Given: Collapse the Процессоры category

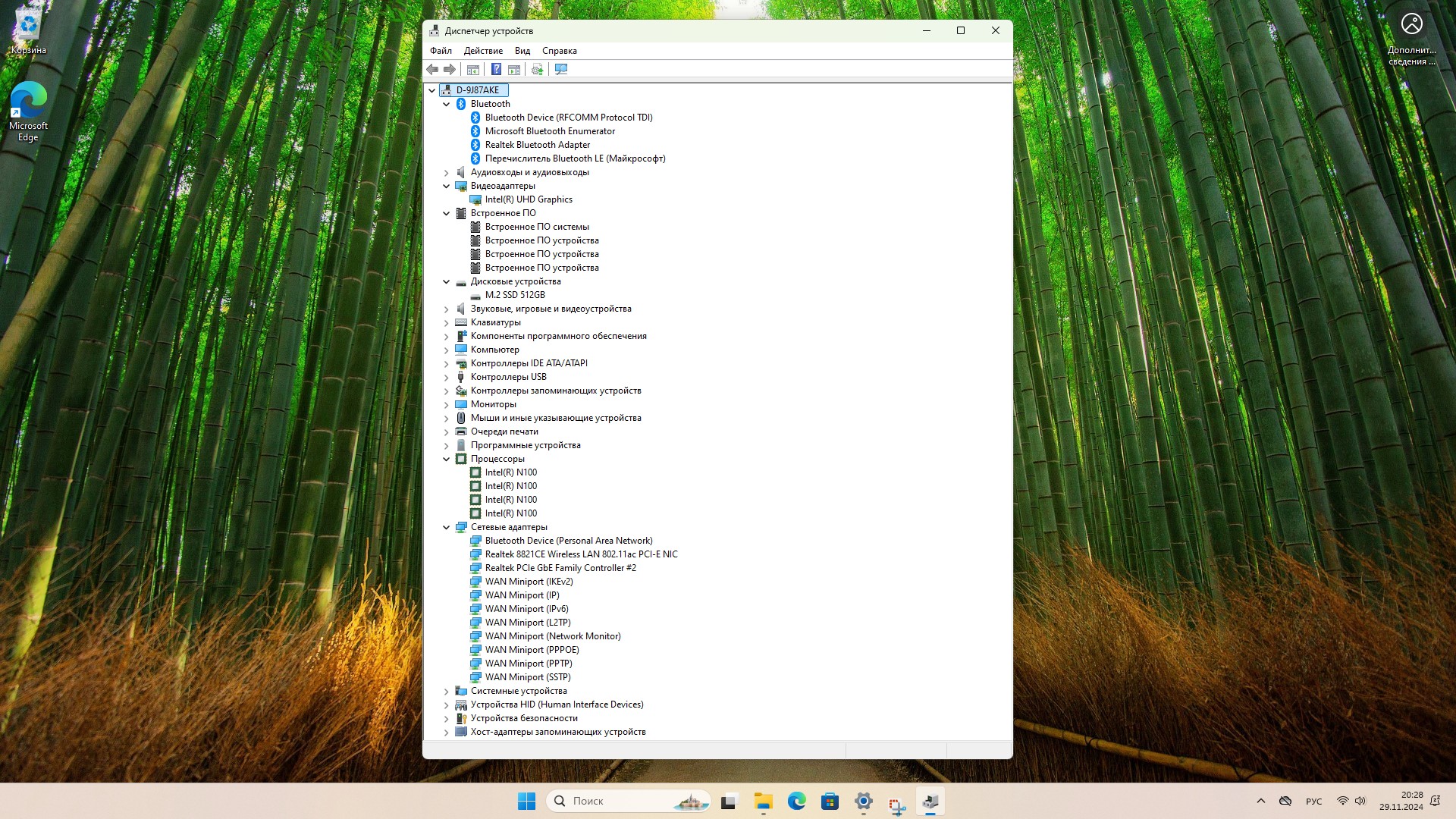Looking at the screenshot, I should coord(447,459).
